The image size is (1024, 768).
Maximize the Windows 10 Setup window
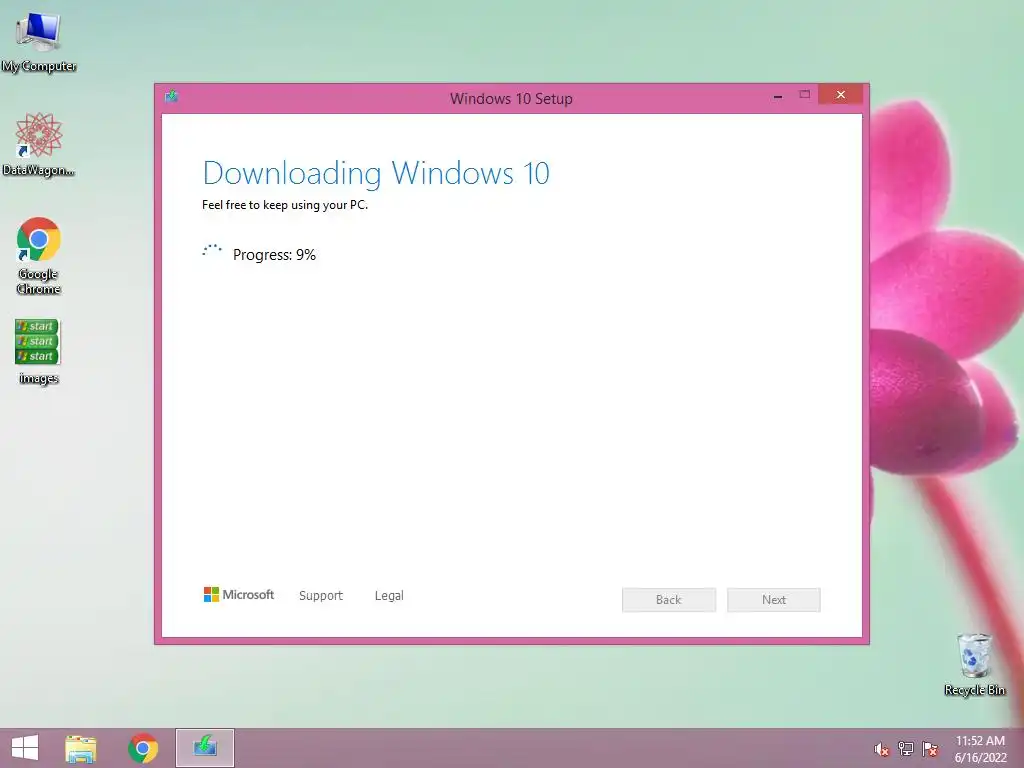coord(805,95)
